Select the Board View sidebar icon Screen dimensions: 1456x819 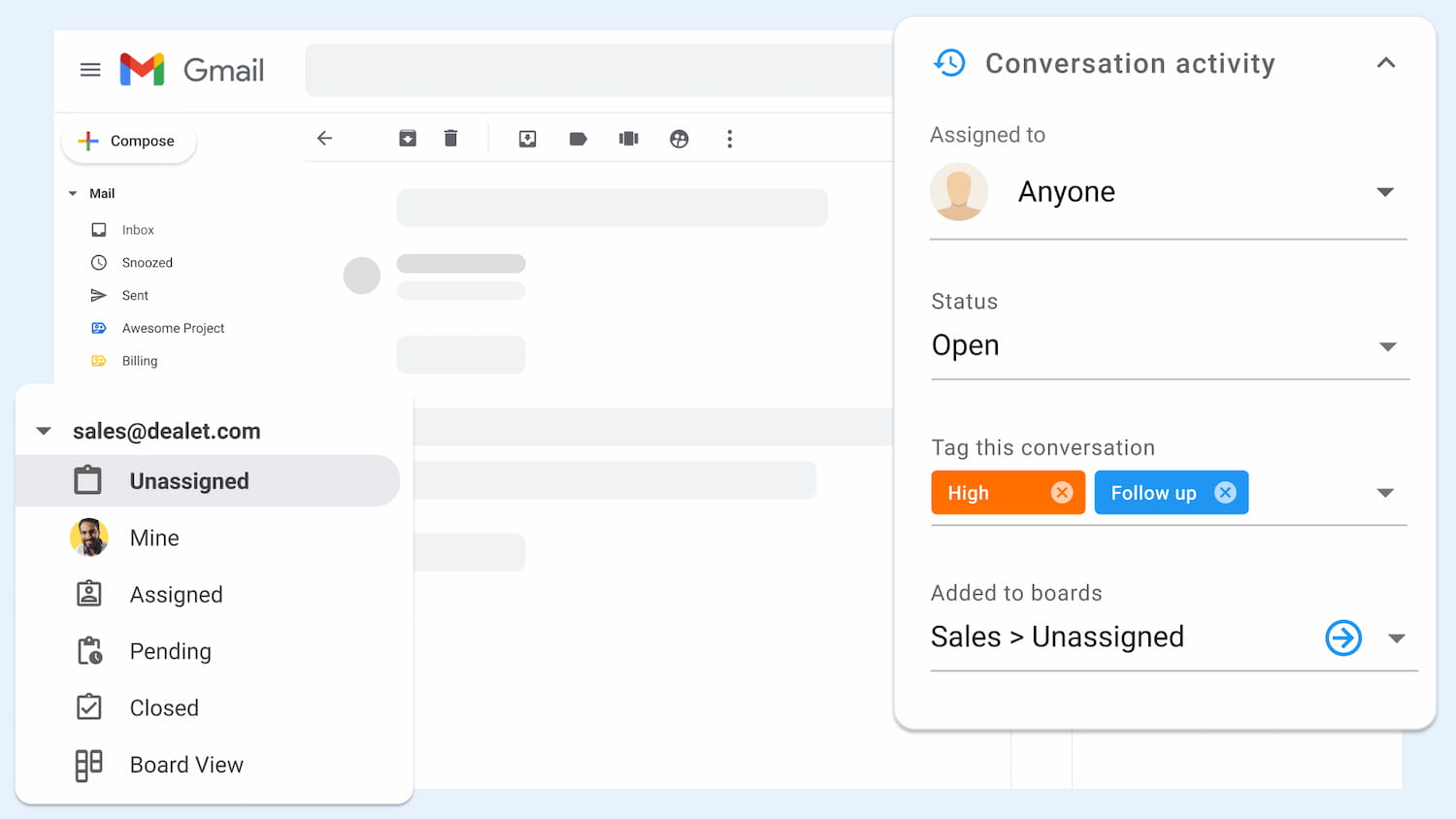click(88, 765)
